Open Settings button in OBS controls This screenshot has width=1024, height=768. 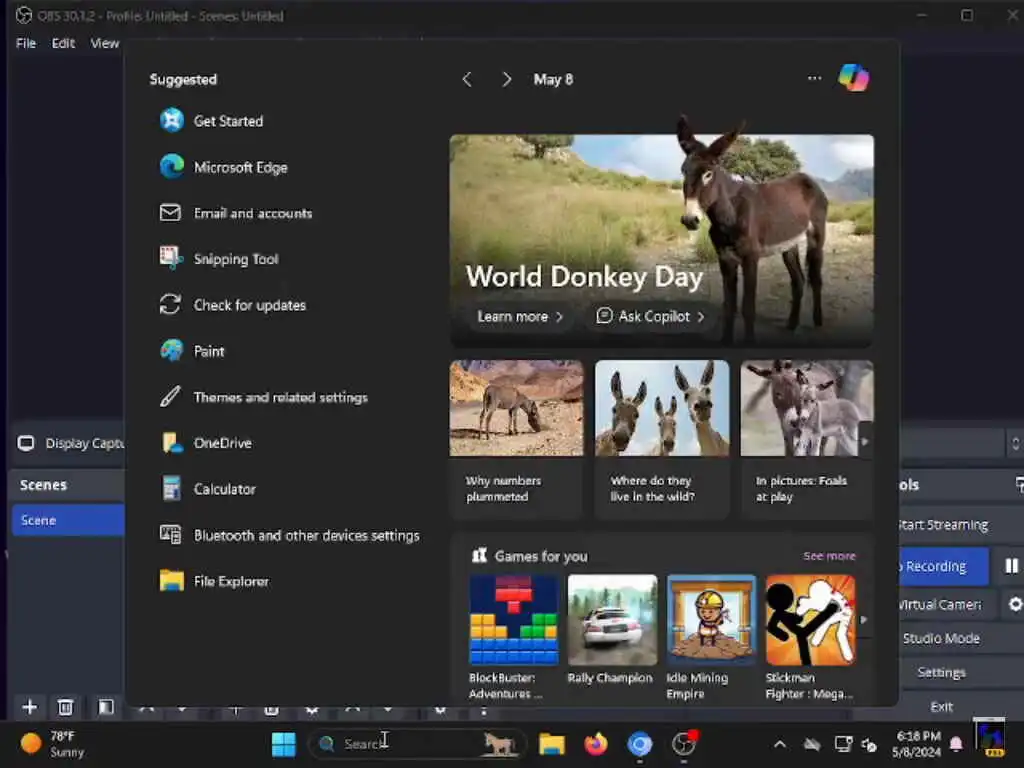pyautogui.click(x=941, y=672)
